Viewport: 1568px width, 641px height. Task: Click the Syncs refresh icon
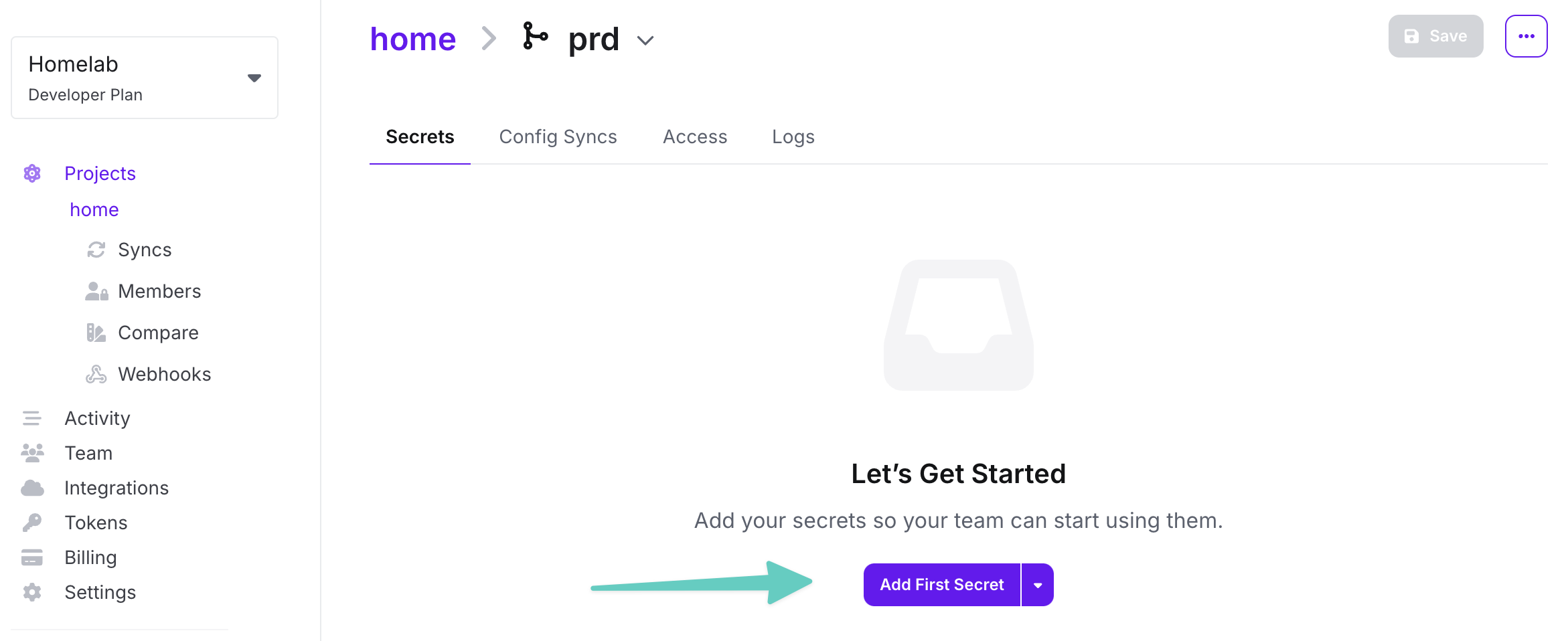click(96, 250)
